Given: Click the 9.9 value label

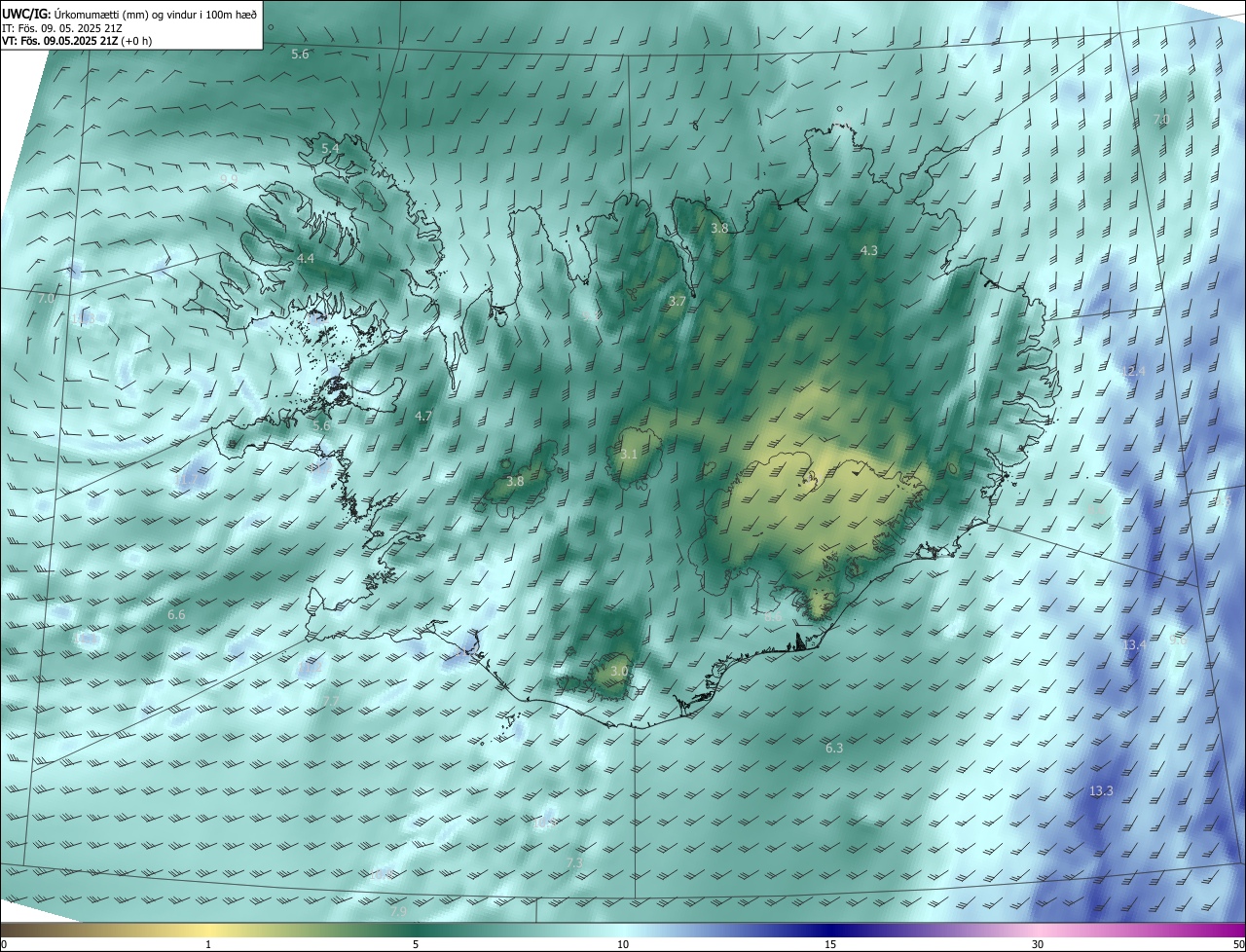Looking at the screenshot, I should pos(228,179).
